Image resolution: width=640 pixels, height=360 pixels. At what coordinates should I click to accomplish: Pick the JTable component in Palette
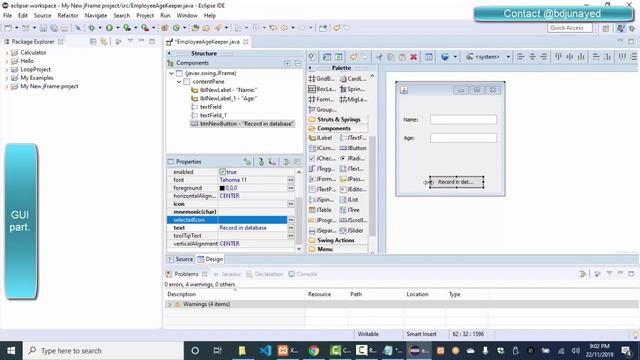click(320, 210)
